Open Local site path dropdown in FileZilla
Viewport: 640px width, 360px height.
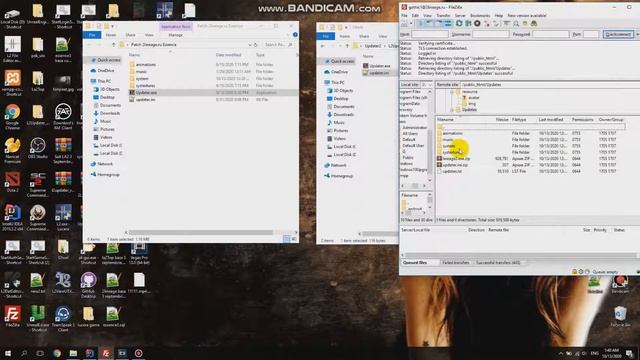point(430,84)
